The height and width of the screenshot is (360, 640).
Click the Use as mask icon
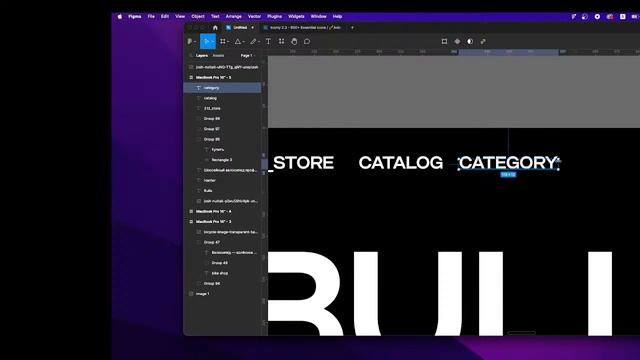click(x=470, y=41)
